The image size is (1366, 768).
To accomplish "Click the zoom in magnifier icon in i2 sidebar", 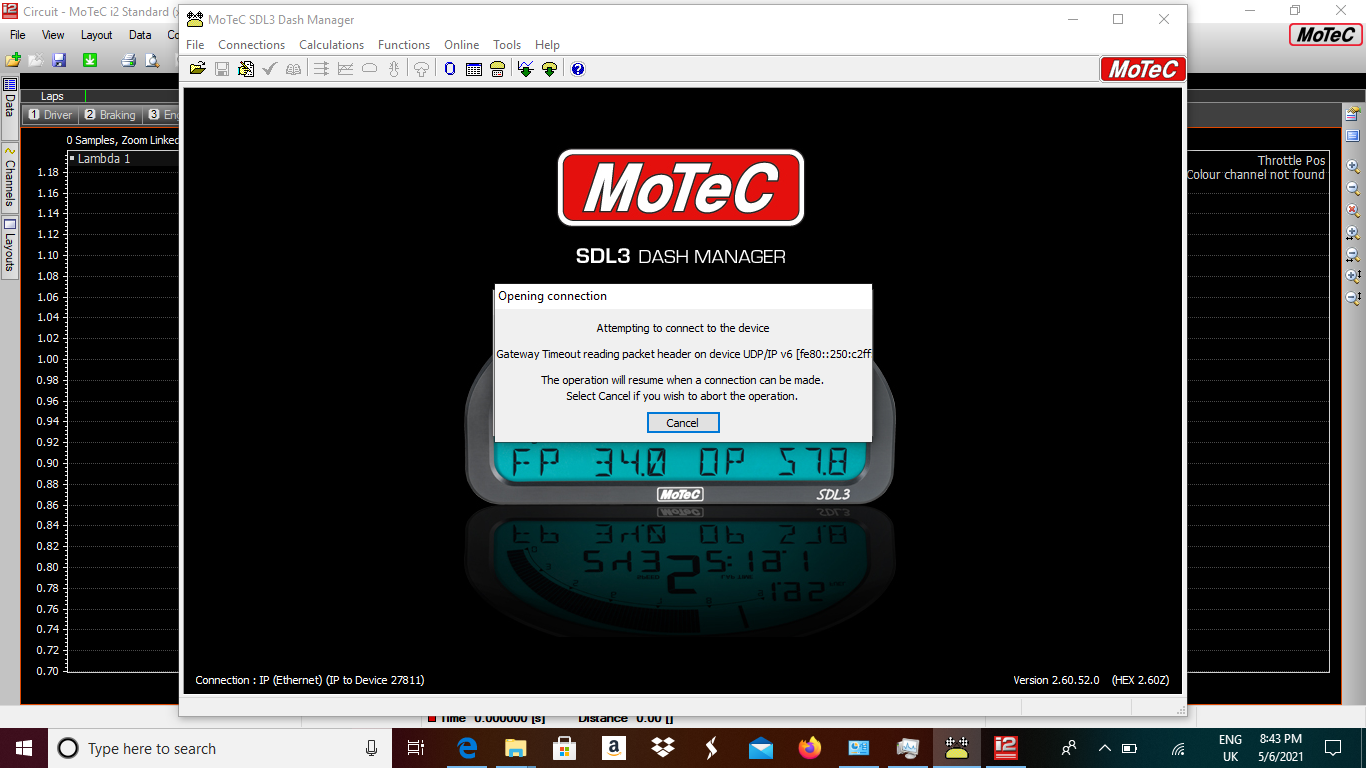I will tap(1353, 167).
